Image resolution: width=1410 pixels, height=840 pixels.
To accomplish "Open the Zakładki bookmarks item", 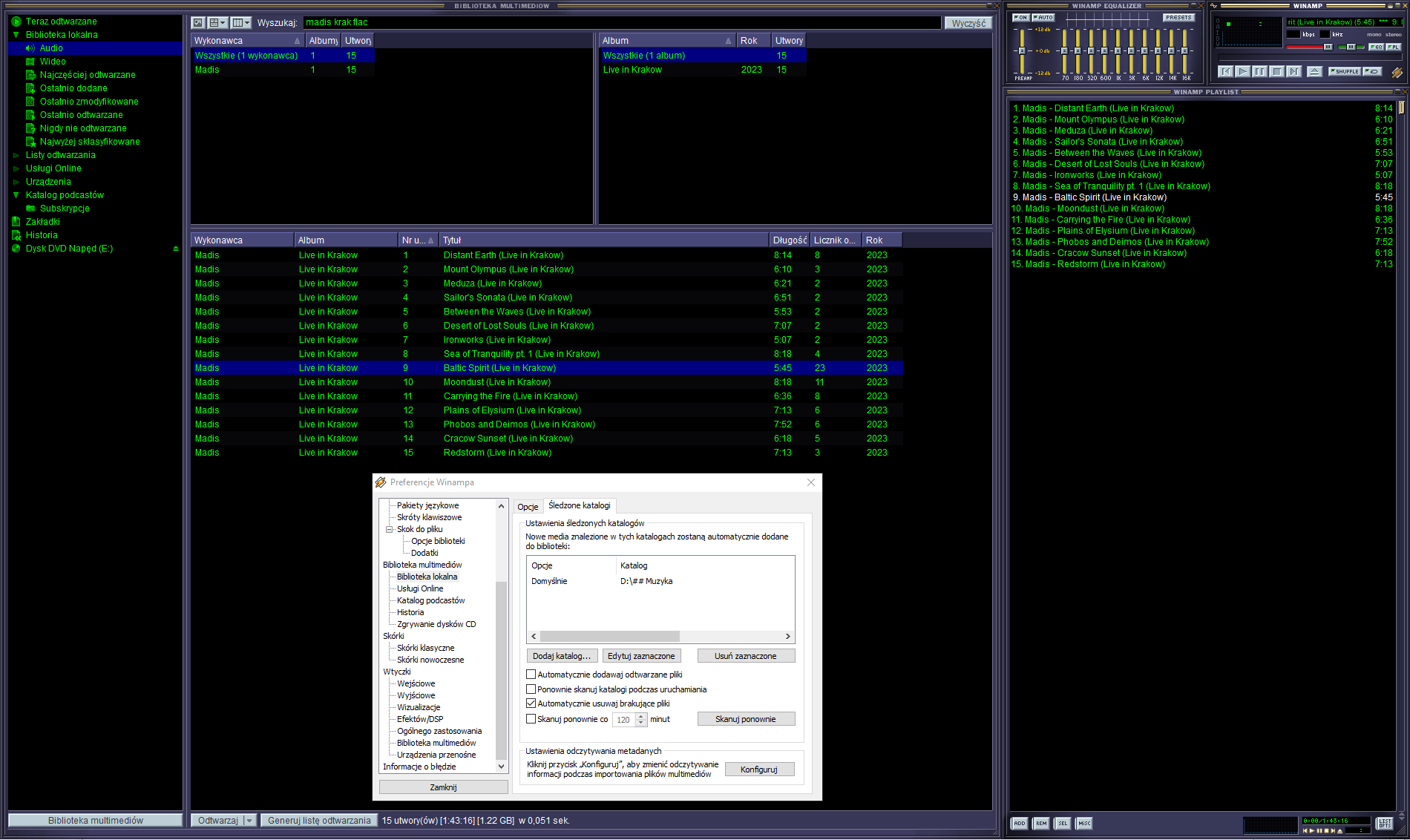I will [42, 222].
